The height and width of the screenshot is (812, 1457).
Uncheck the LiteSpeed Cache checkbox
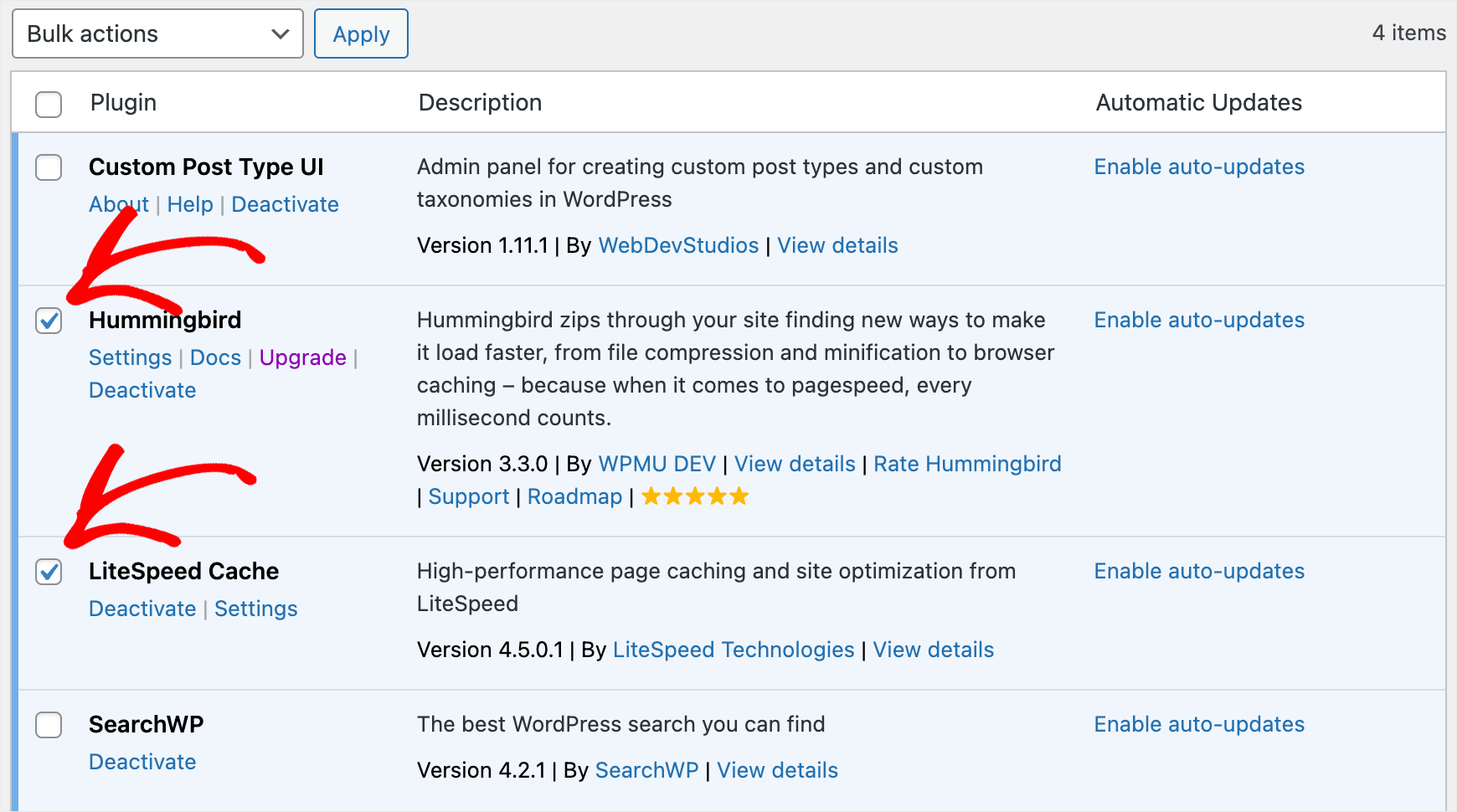point(49,571)
